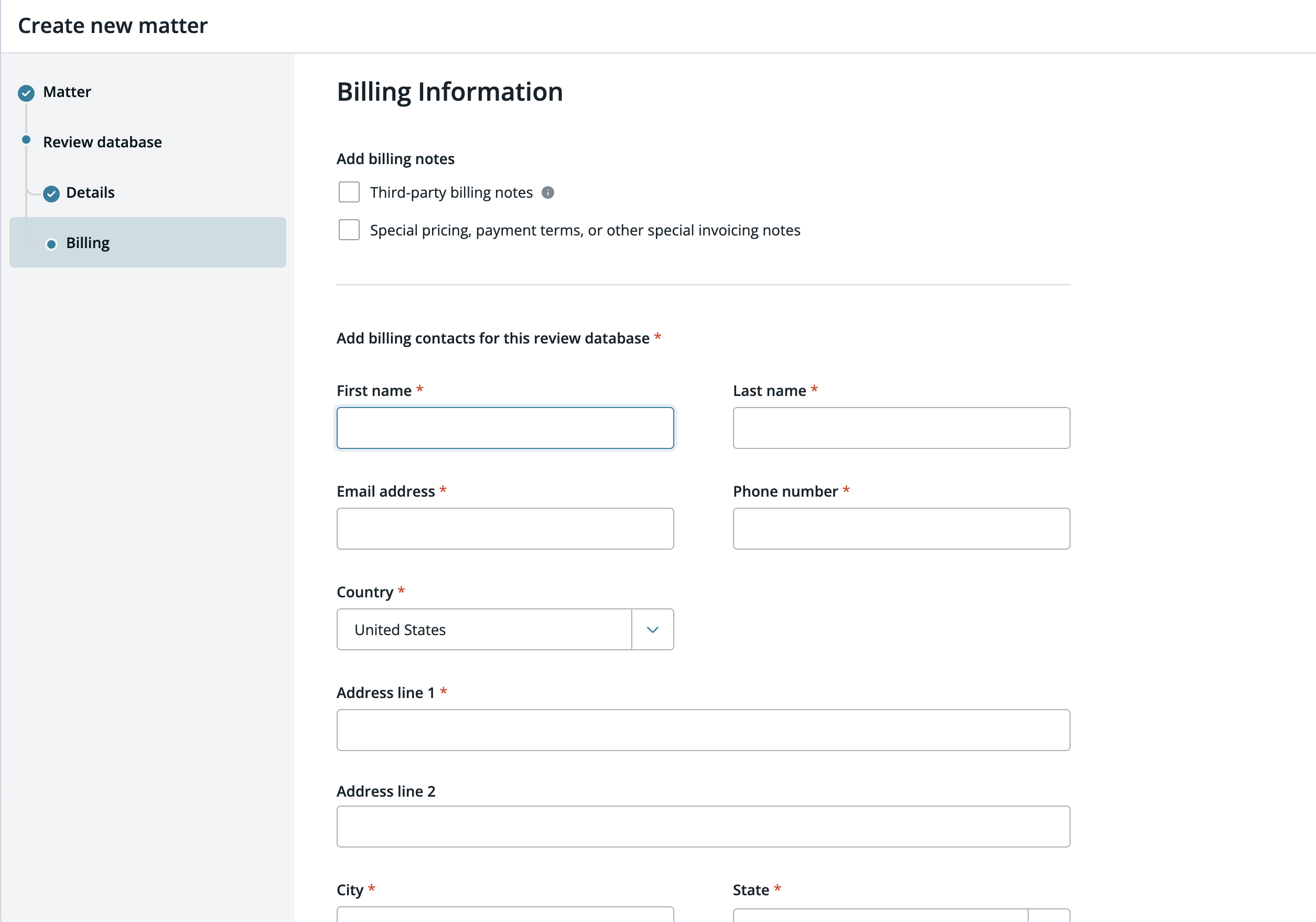Click the Last name label
Viewport: 1316px width, 922px height.
coord(769,391)
